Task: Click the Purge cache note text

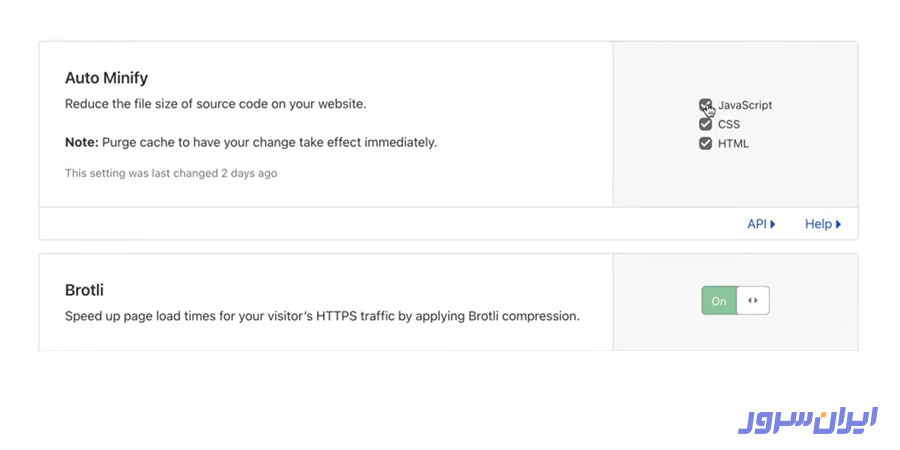Action: coord(251,142)
